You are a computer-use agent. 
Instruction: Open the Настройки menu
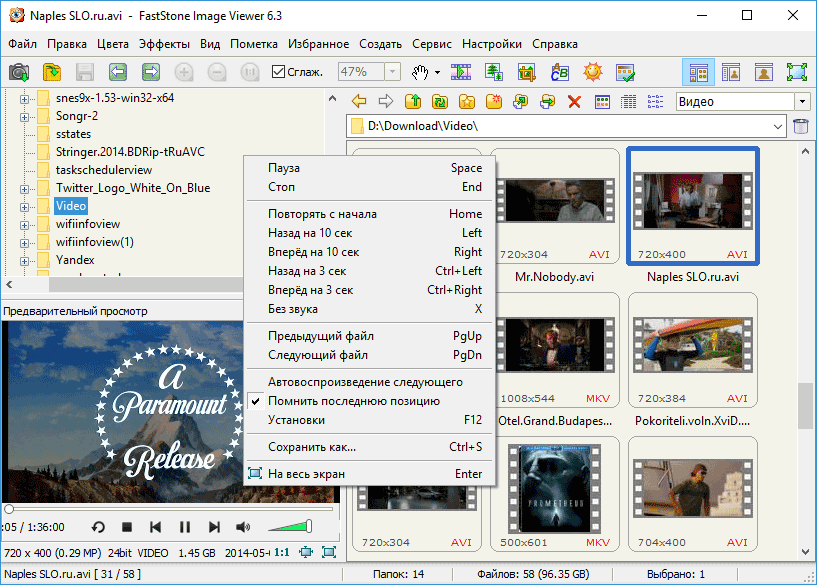pyautogui.click(x=492, y=44)
